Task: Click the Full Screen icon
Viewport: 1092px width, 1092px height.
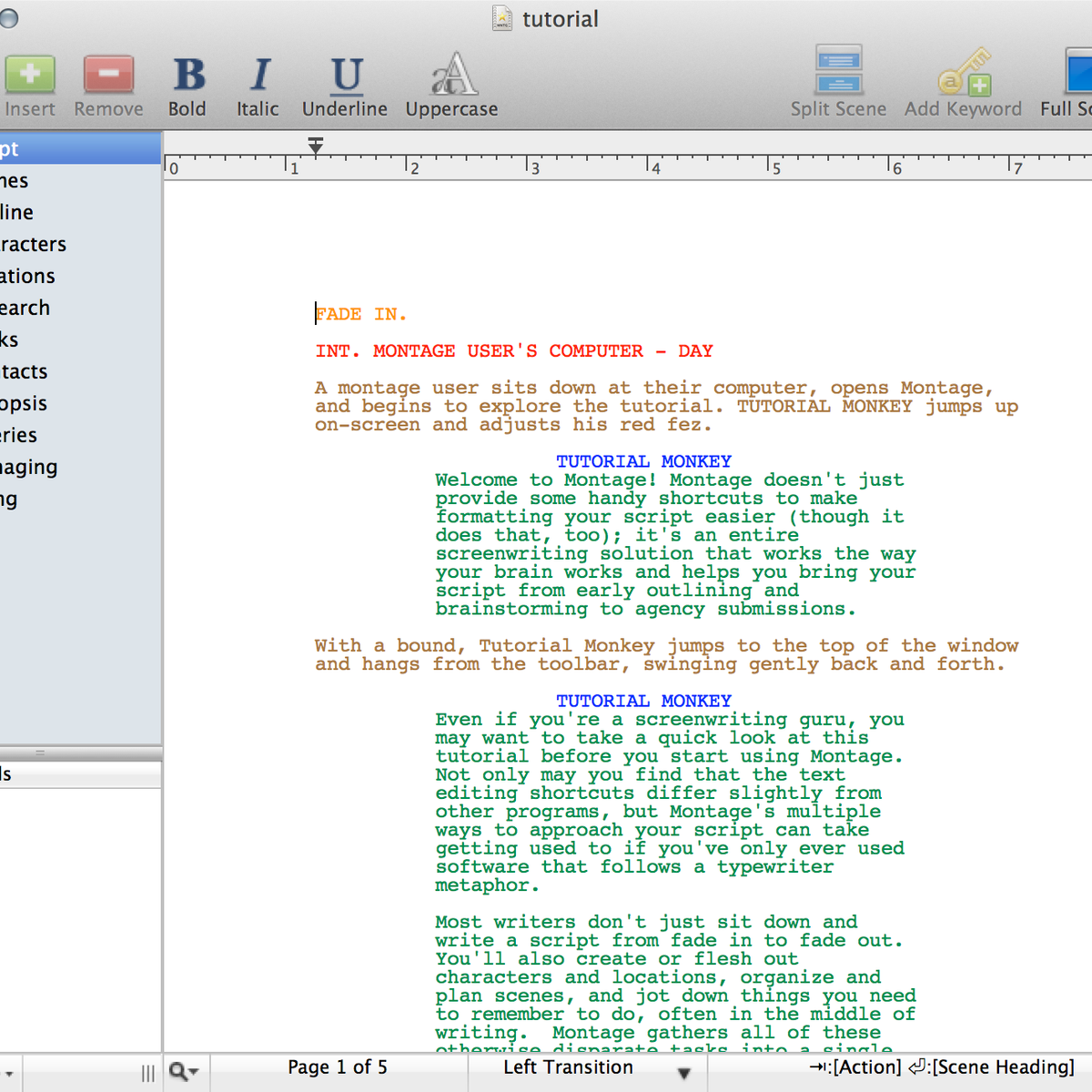Action: (1078, 71)
